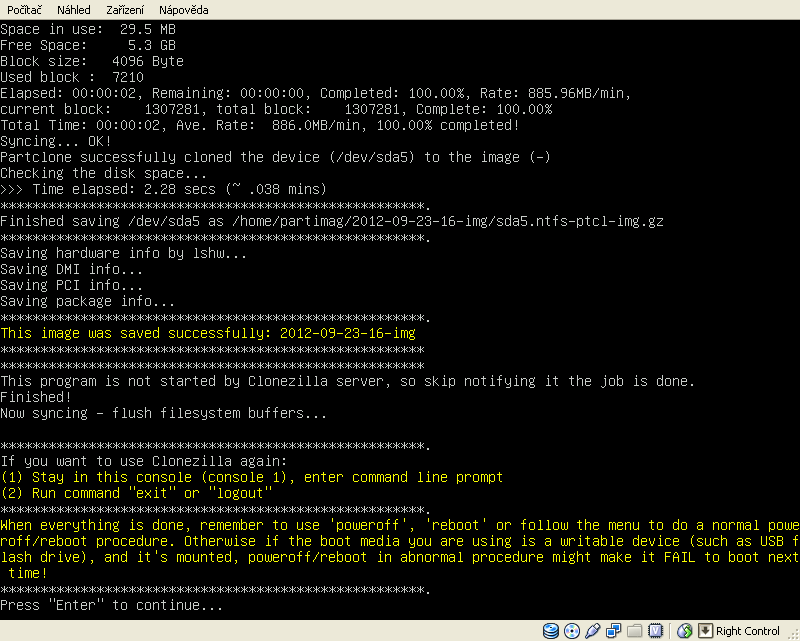Click the keyboard capture arrow icon
Image resolution: width=800 pixels, height=641 pixels.
(705, 631)
